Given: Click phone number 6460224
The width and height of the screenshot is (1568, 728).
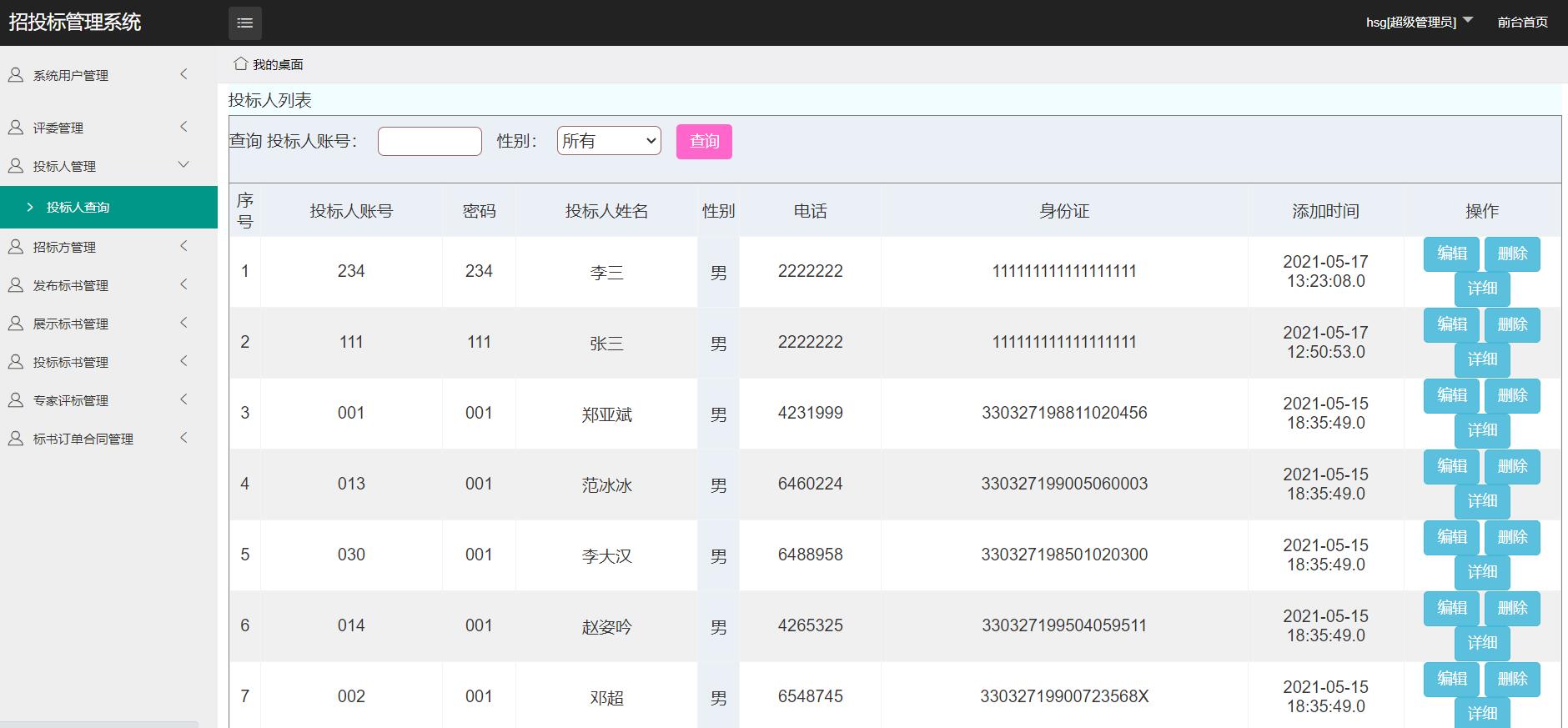Looking at the screenshot, I should point(810,484).
